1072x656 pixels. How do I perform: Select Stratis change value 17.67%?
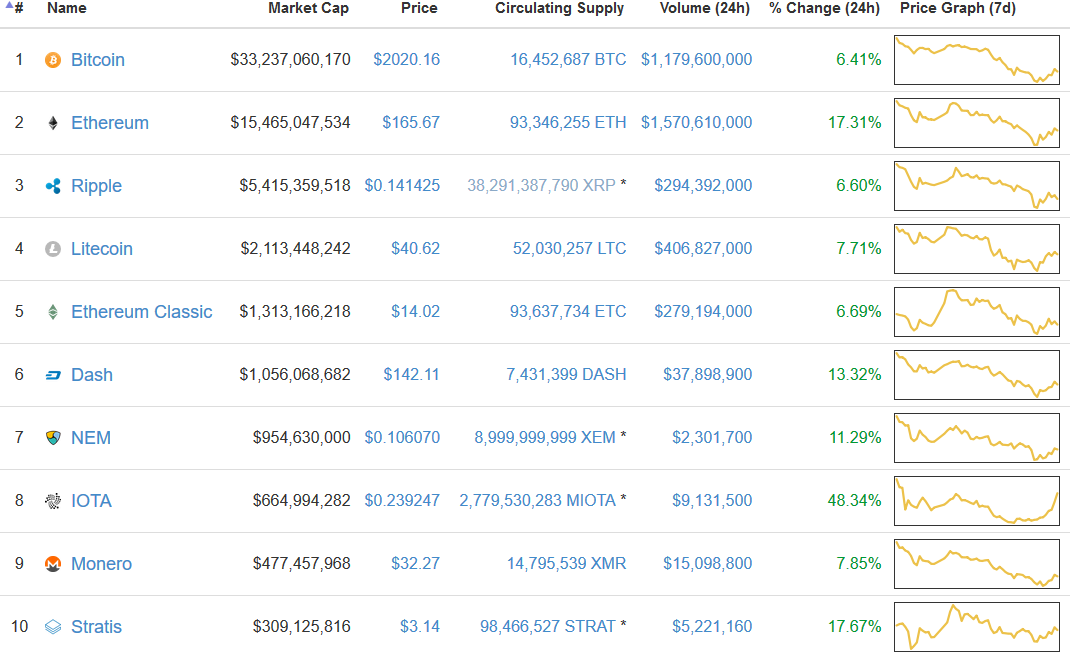855,626
